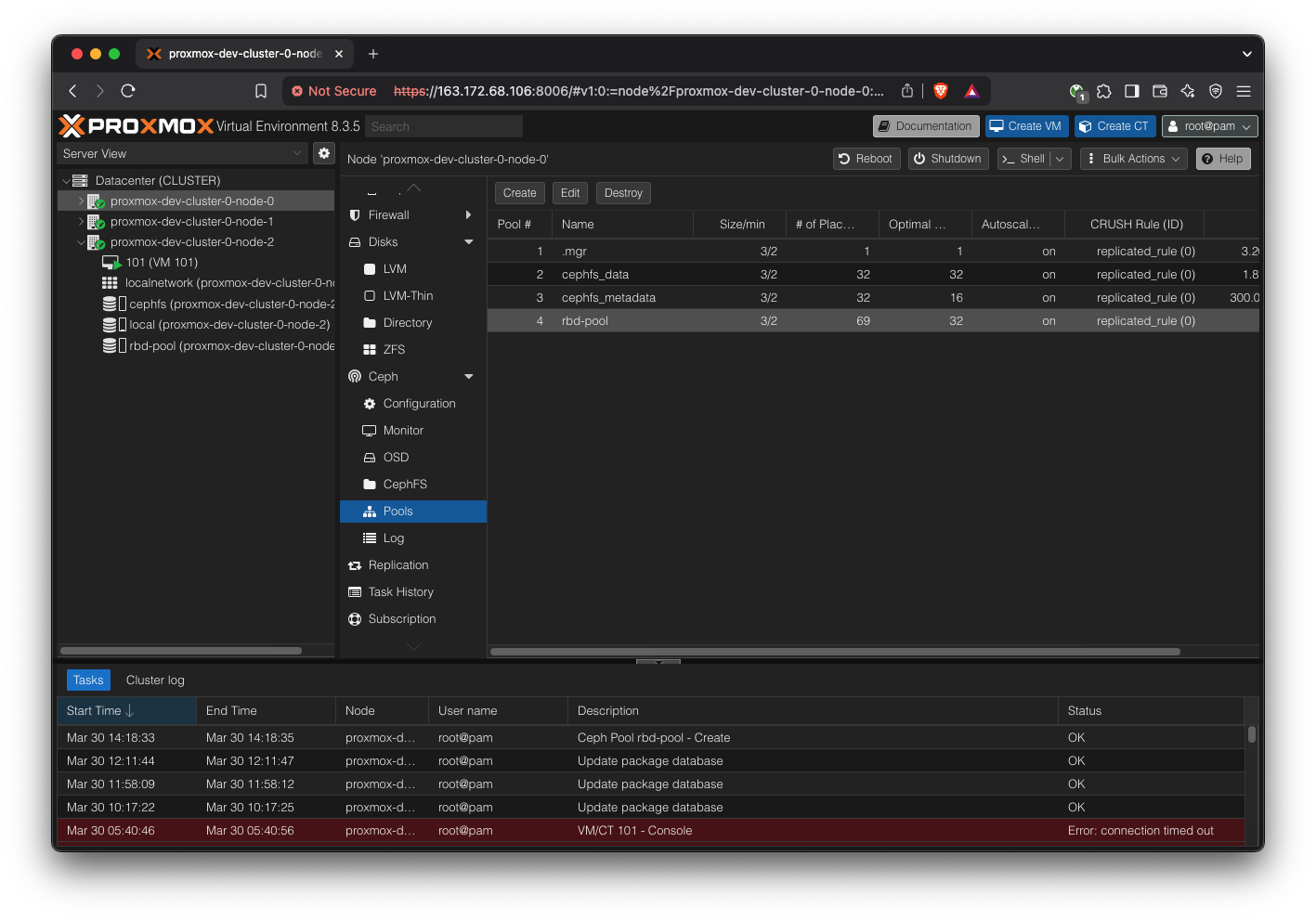Click the Server View settings gear icon
1316x920 pixels.
pos(323,153)
